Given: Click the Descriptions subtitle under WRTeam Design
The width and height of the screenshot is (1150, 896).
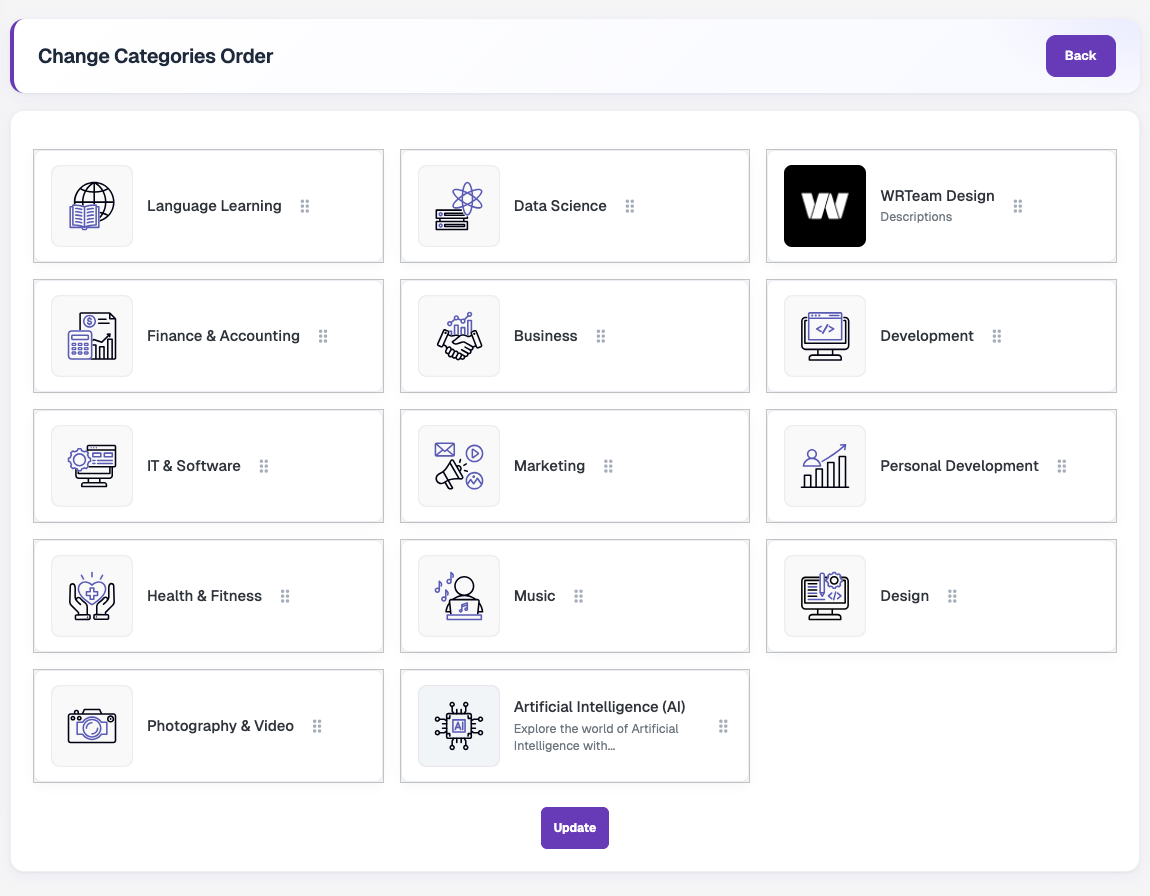Looking at the screenshot, I should click(x=916, y=217).
